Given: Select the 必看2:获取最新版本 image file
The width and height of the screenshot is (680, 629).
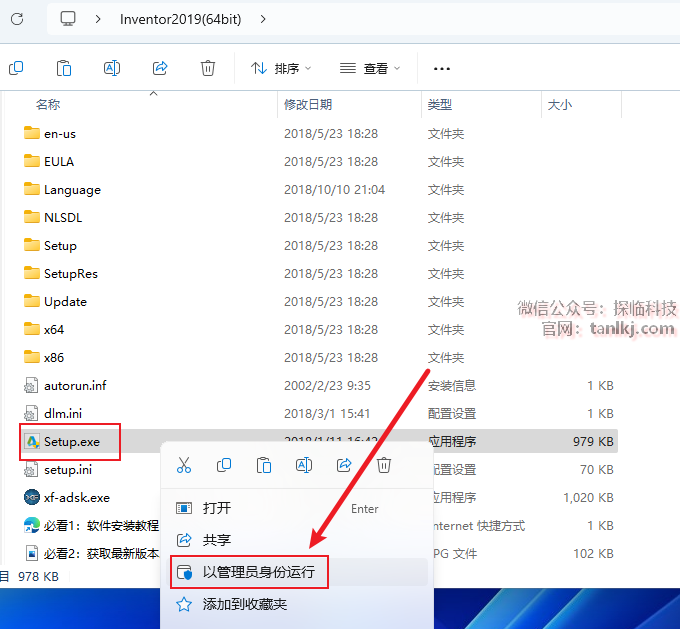Looking at the screenshot, I should [x=92, y=554].
